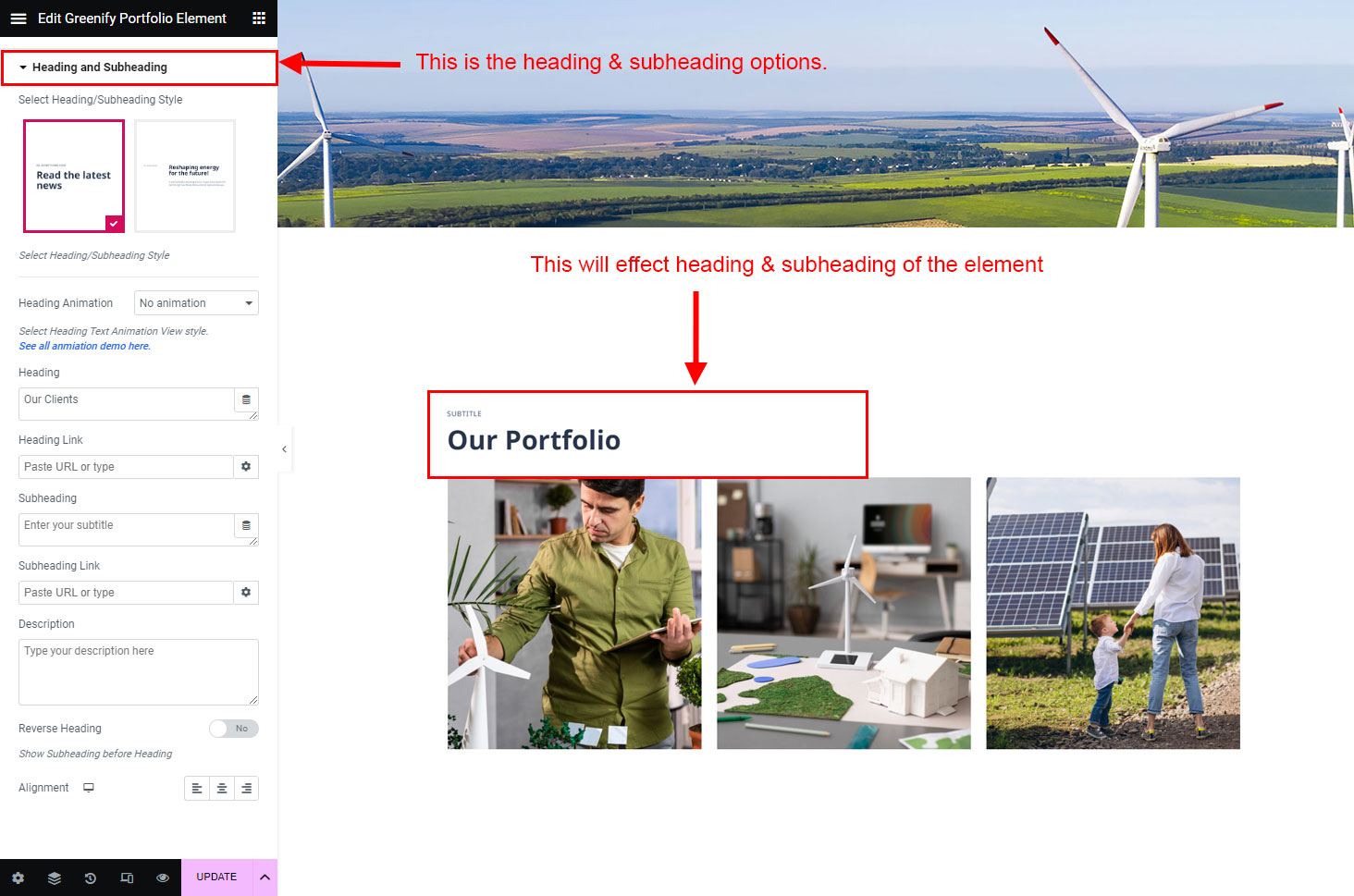The width and height of the screenshot is (1354, 896).
Task: Select center alignment option
Action: pyautogui.click(x=222, y=788)
